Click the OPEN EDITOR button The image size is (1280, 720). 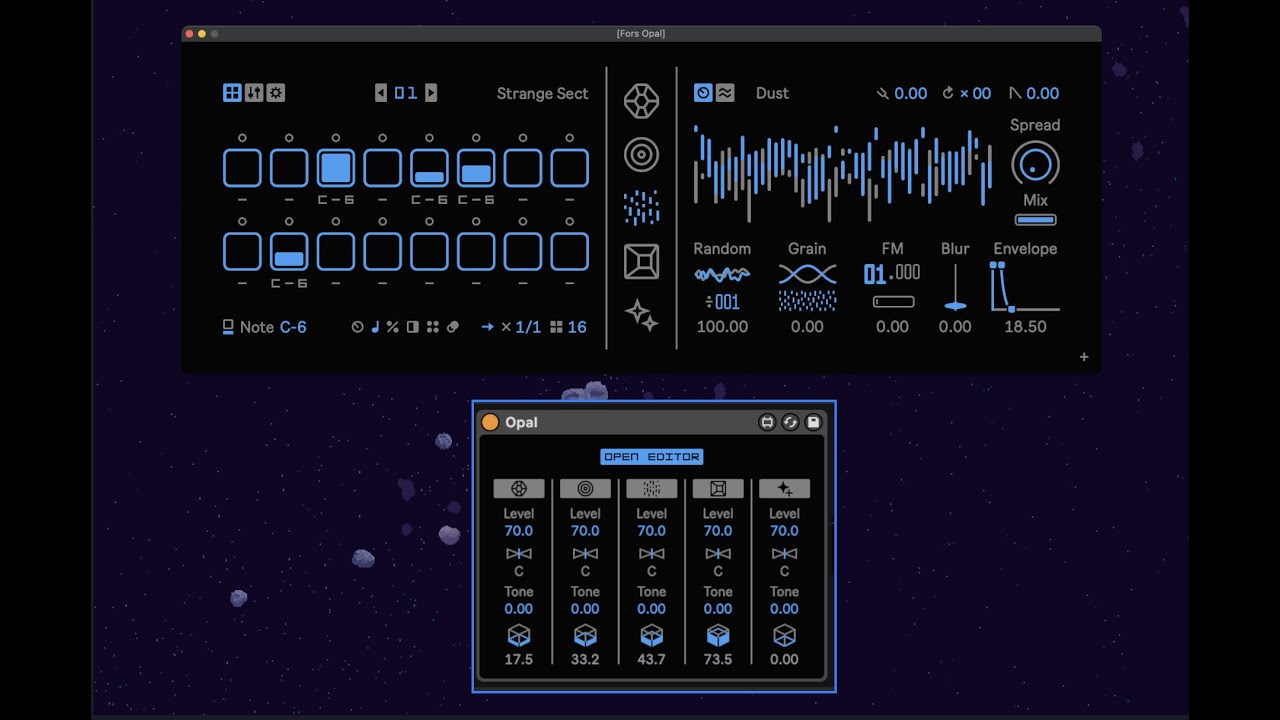pyautogui.click(x=652, y=457)
